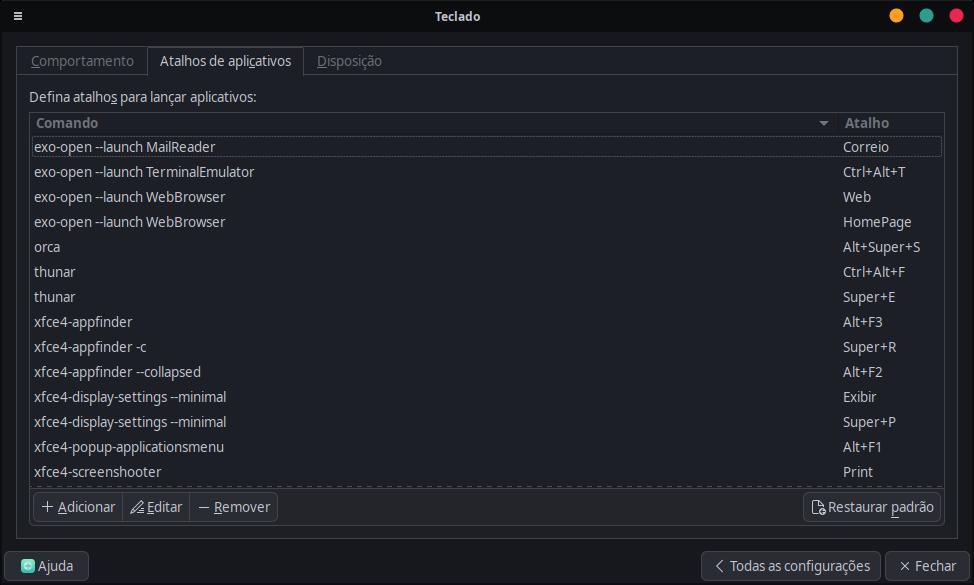
Task: Switch to the Comportamento tab
Action: (82, 61)
